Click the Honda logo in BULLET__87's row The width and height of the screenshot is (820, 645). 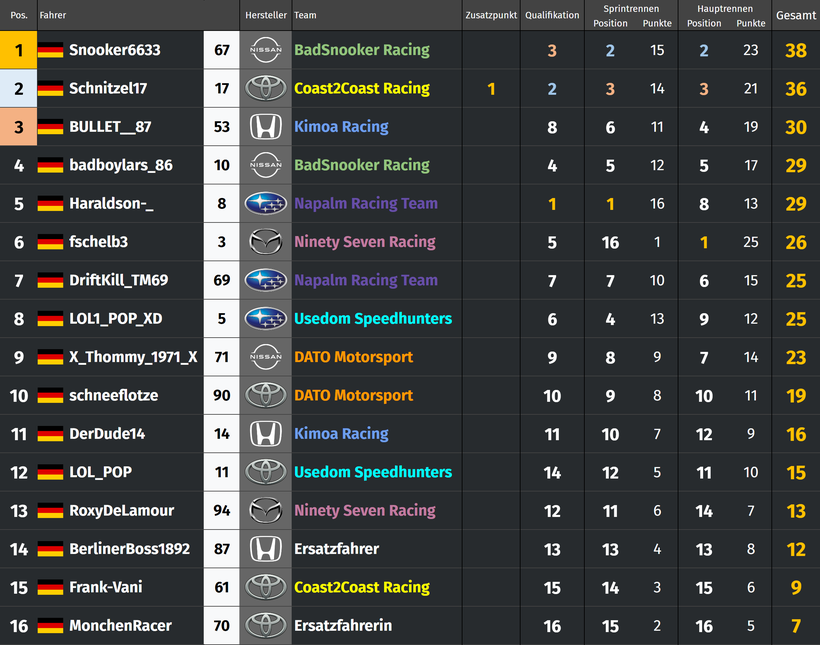[x=266, y=127]
